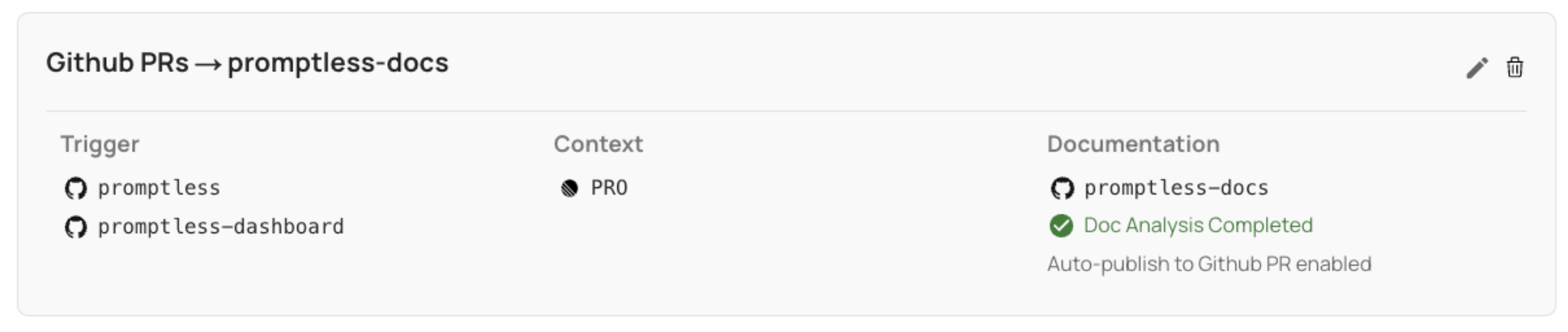Click the Documentation column heading
Image resolution: width=1568 pixels, height=332 pixels.
tap(1132, 144)
